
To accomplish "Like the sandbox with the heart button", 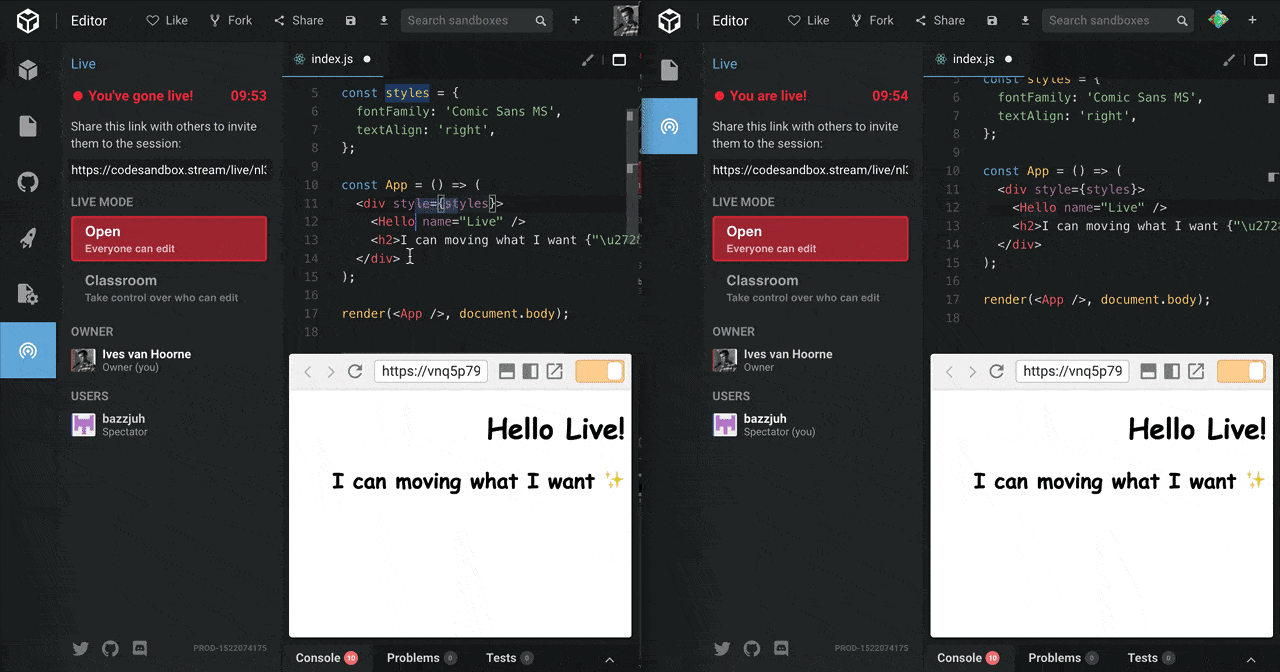I will click(166, 20).
